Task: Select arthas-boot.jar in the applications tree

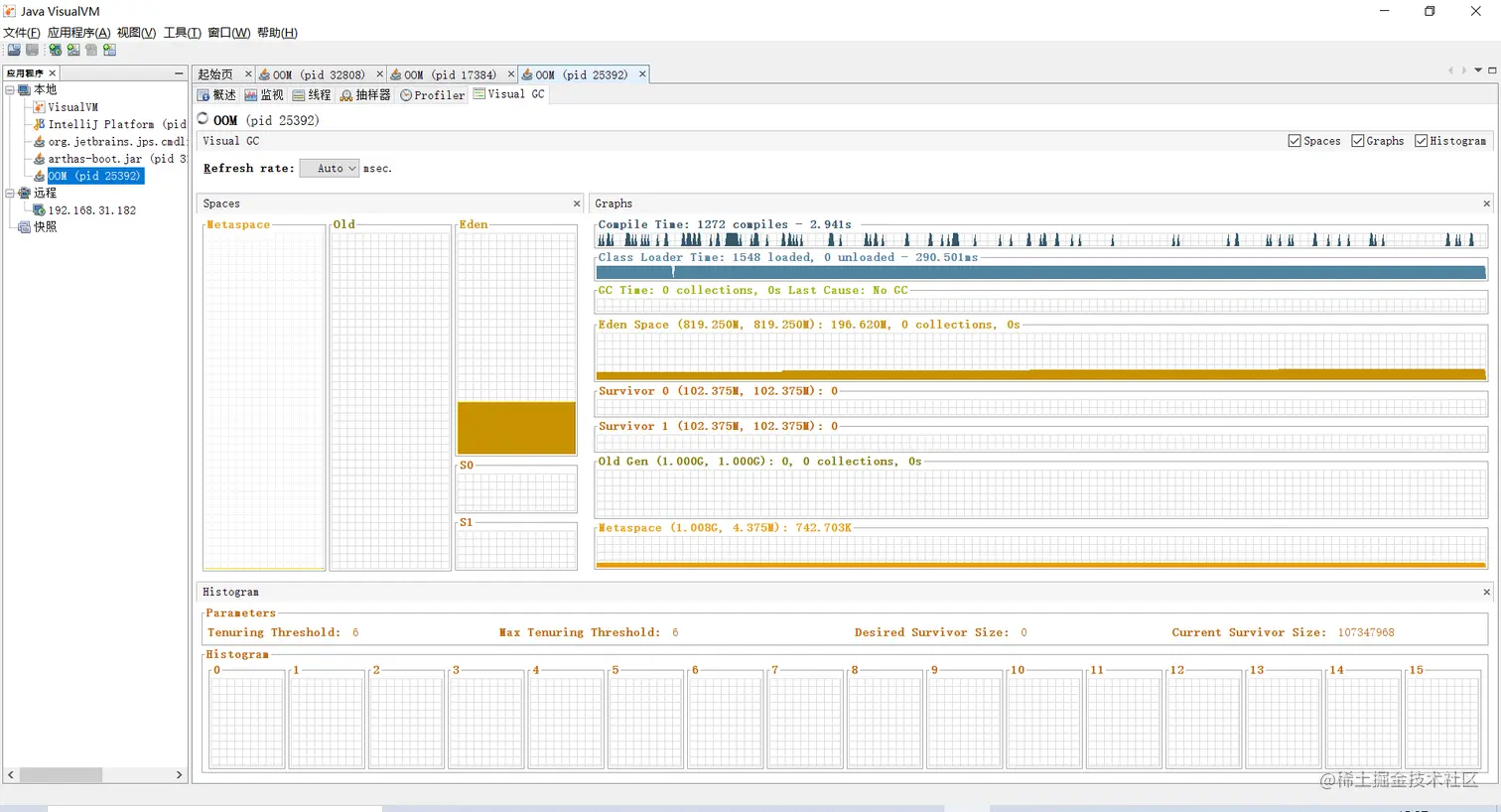Action: (109, 159)
